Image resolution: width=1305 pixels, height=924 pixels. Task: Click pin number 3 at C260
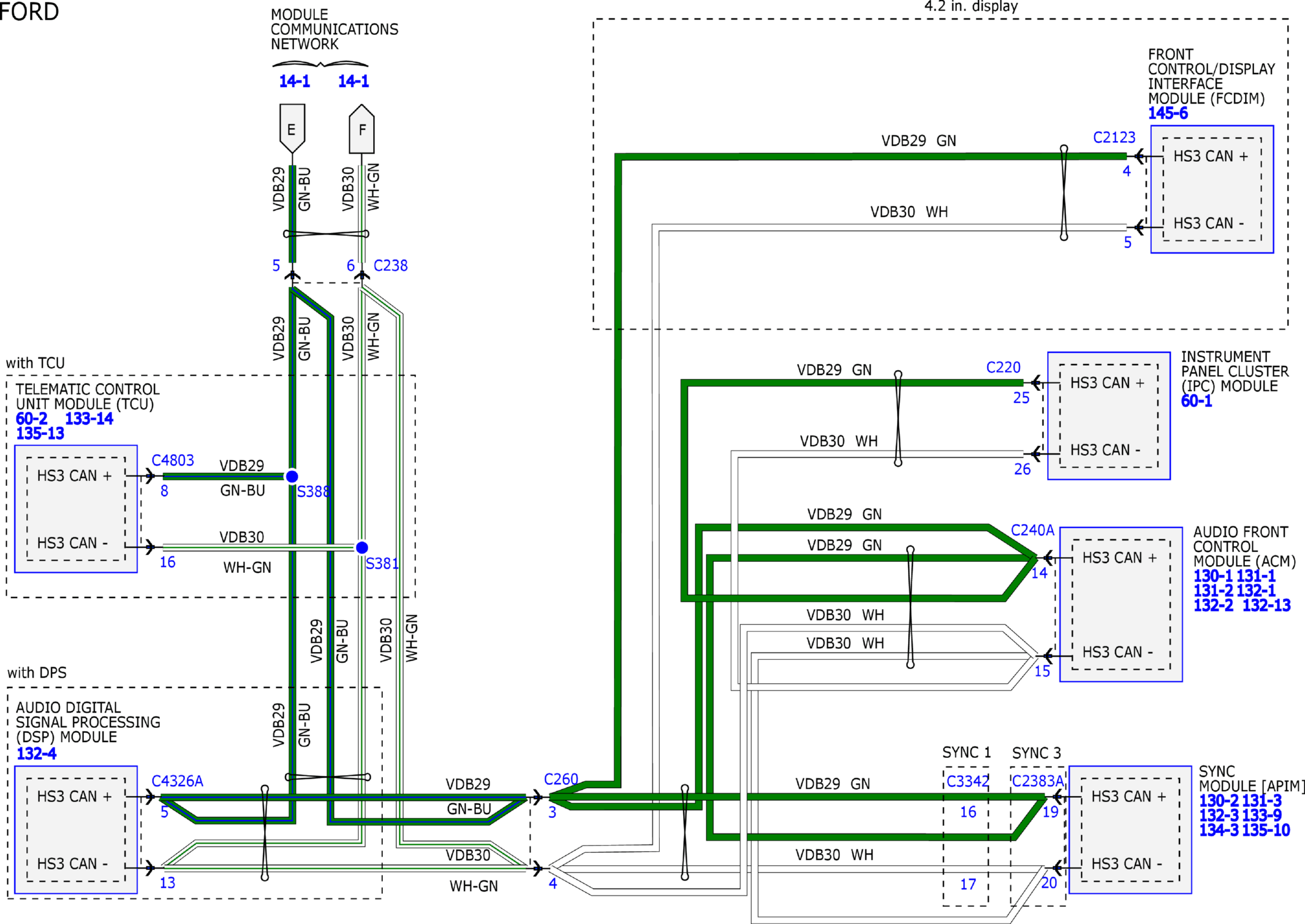pos(552,812)
